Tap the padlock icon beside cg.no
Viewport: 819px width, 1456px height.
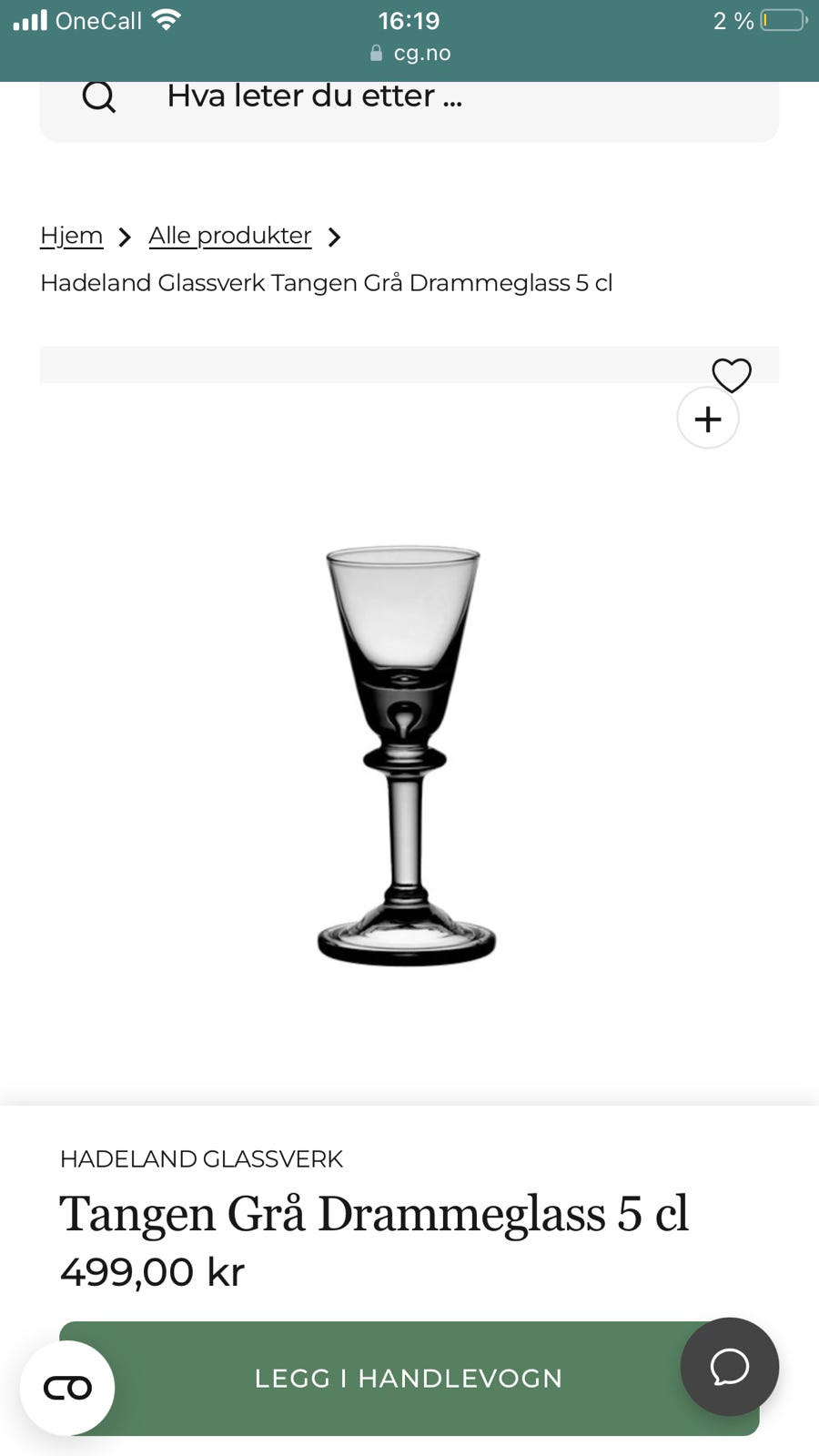click(376, 54)
